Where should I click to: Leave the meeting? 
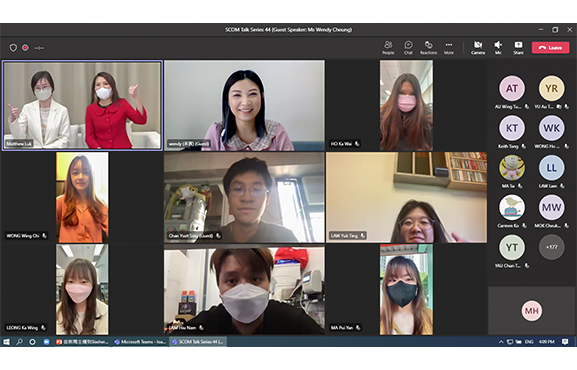[551, 47]
